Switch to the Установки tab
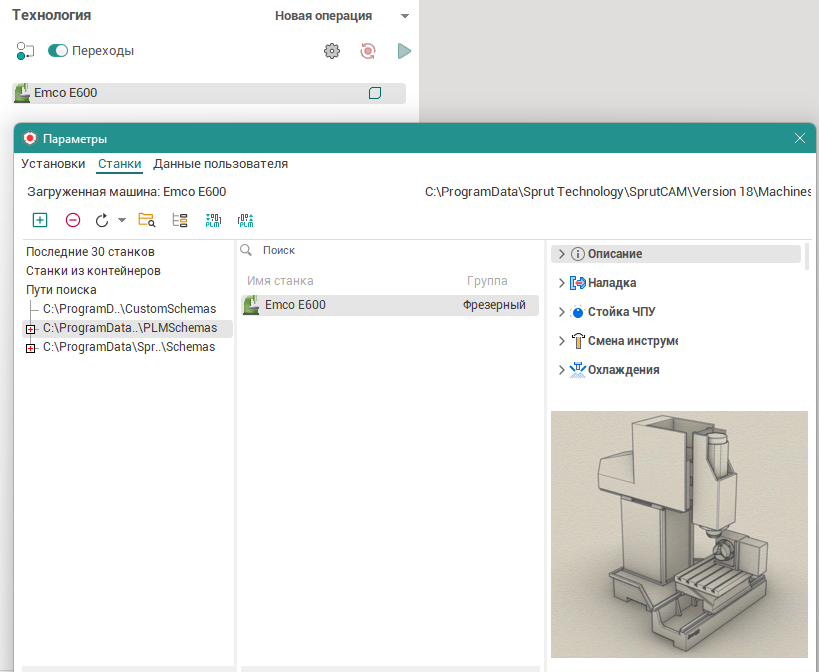This screenshot has height=672, width=819. (53, 164)
